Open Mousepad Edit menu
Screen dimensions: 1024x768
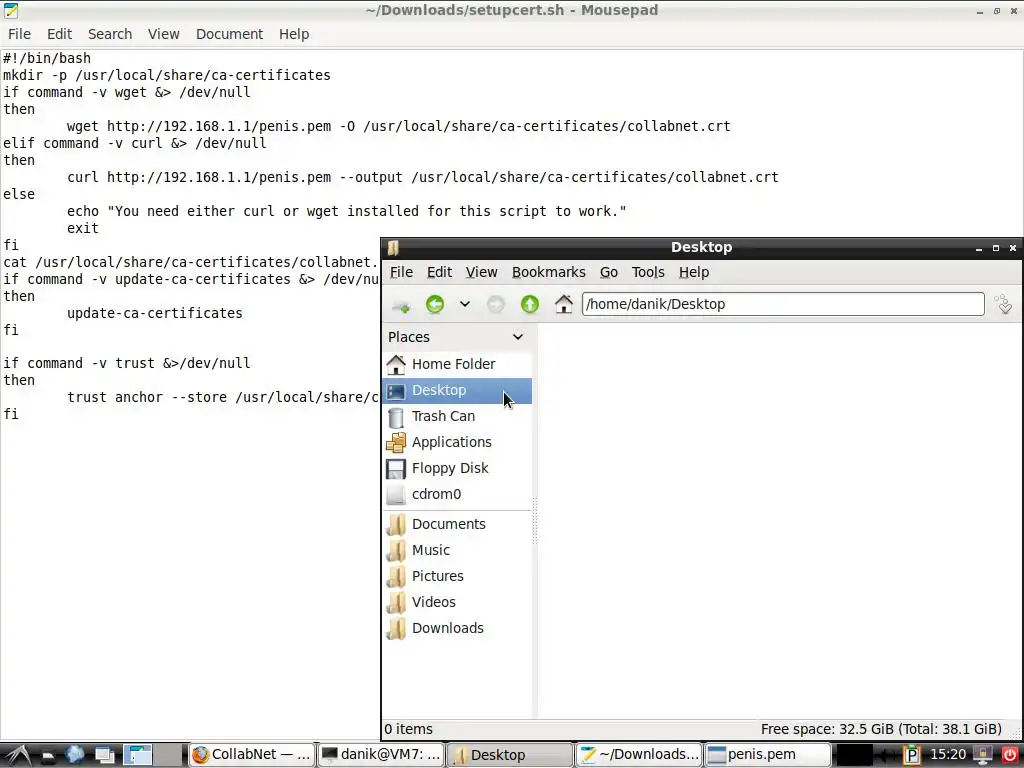59,34
